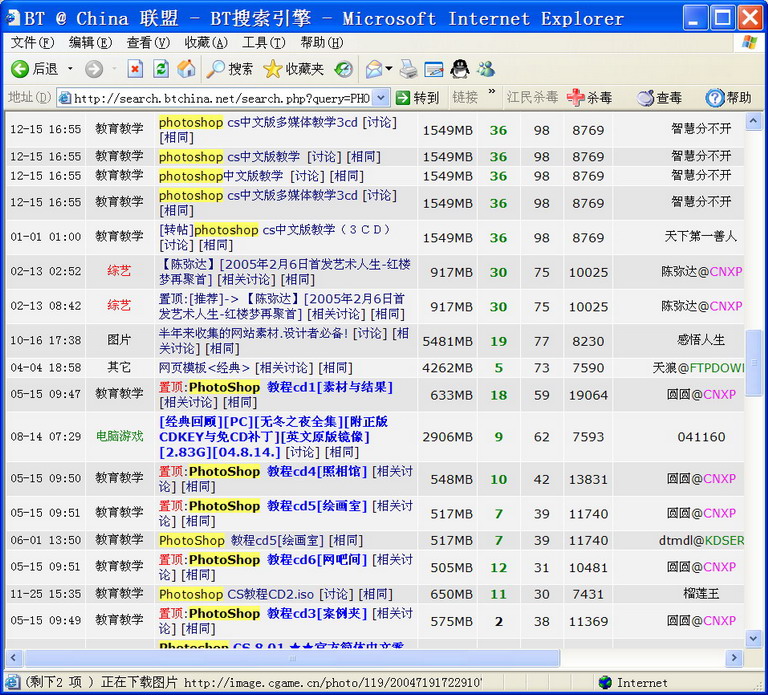Viewport: 768px width, 695px height.
Task: Open the 帮助 help question icon
Action: pyautogui.click(x=728, y=97)
